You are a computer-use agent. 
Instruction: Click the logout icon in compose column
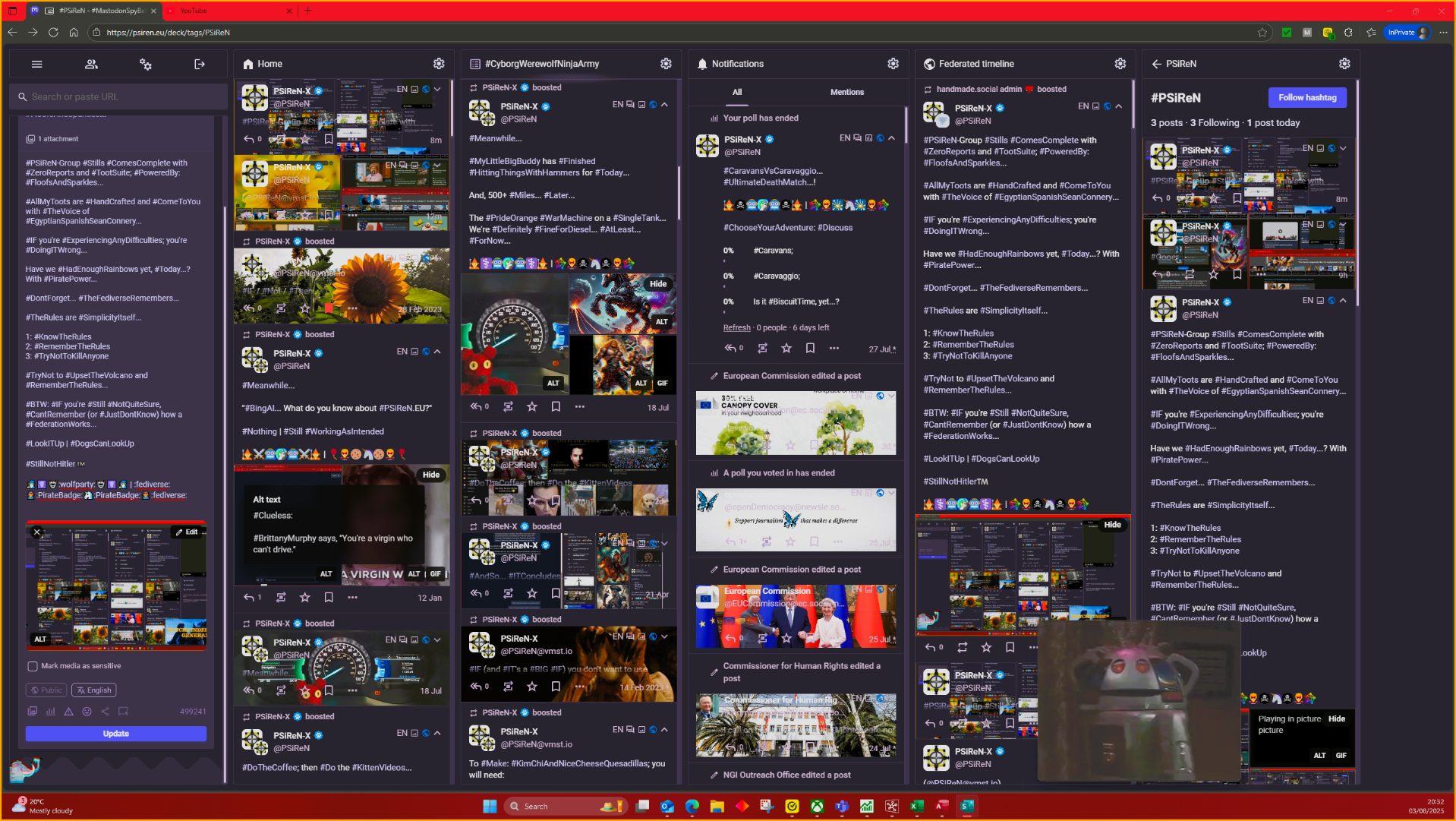pos(200,65)
